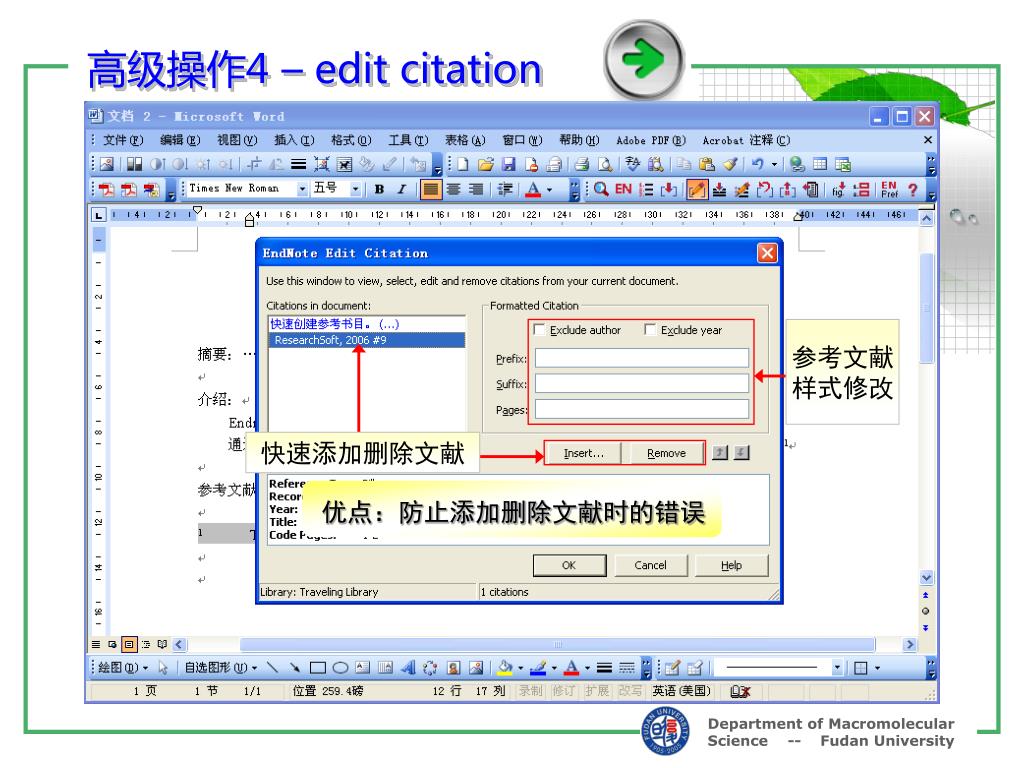This screenshot has width=1024, height=768.
Task: Click the horizontal scrollbar of document
Action: pyautogui.click(x=543, y=645)
